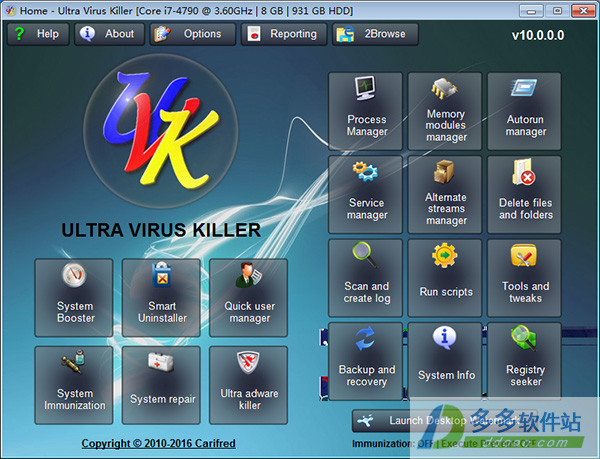600x459 pixels.
Task: Click the About info icon
Action: point(87,34)
